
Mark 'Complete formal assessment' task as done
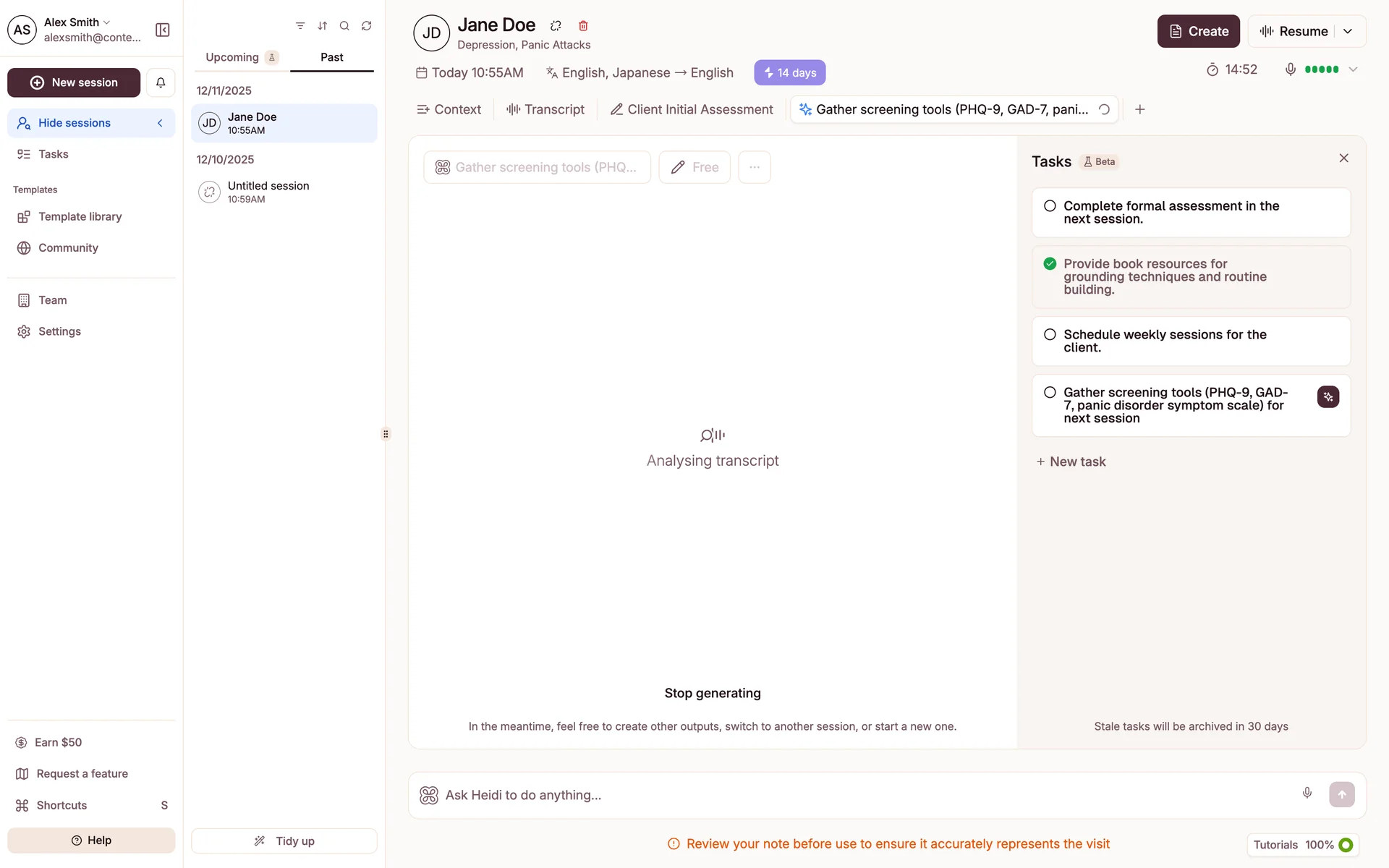point(1050,206)
